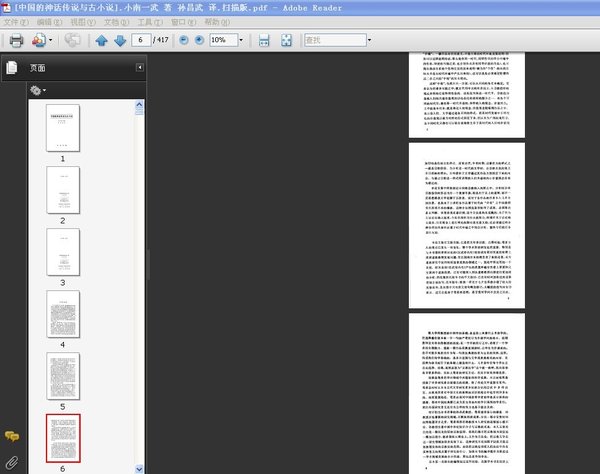The width and height of the screenshot is (600, 474).
Task: Go to previous page with up arrow
Action: 101,40
